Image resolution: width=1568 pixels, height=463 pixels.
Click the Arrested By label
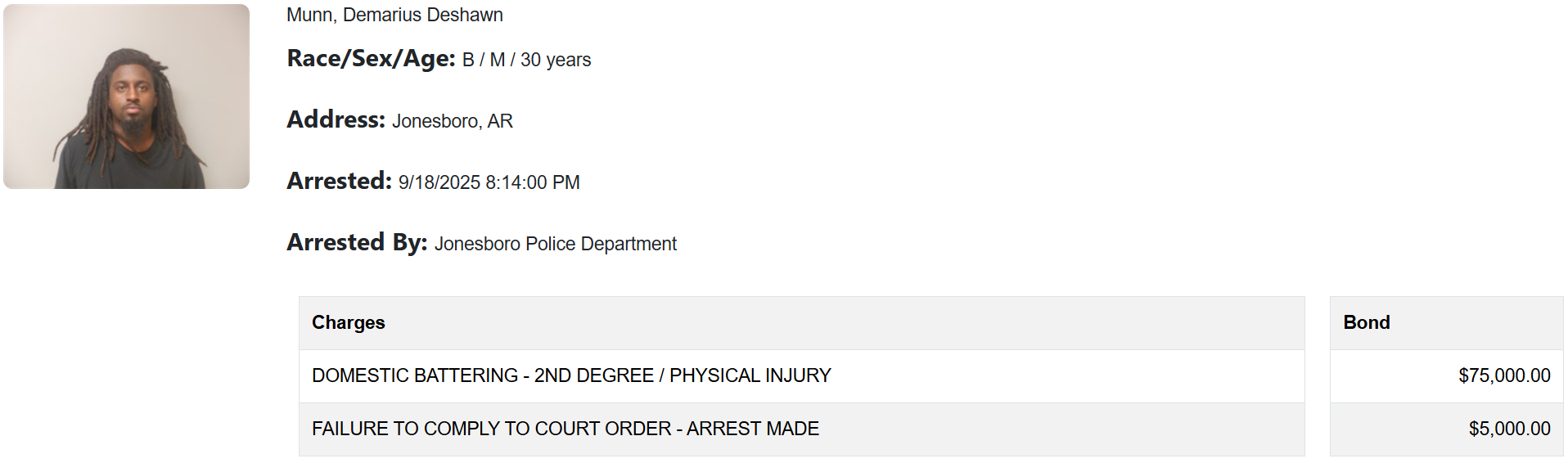(x=357, y=242)
